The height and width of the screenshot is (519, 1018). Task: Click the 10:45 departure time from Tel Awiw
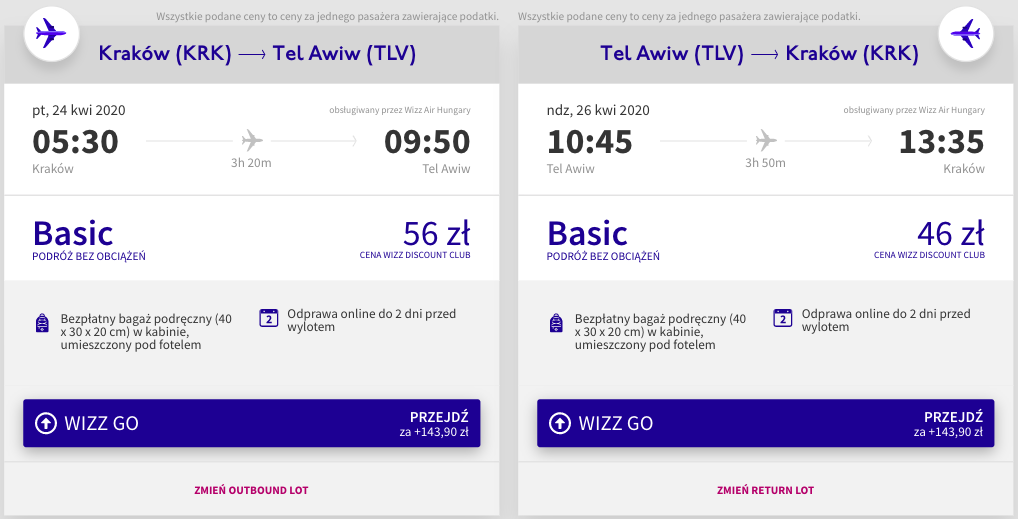coord(590,142)
